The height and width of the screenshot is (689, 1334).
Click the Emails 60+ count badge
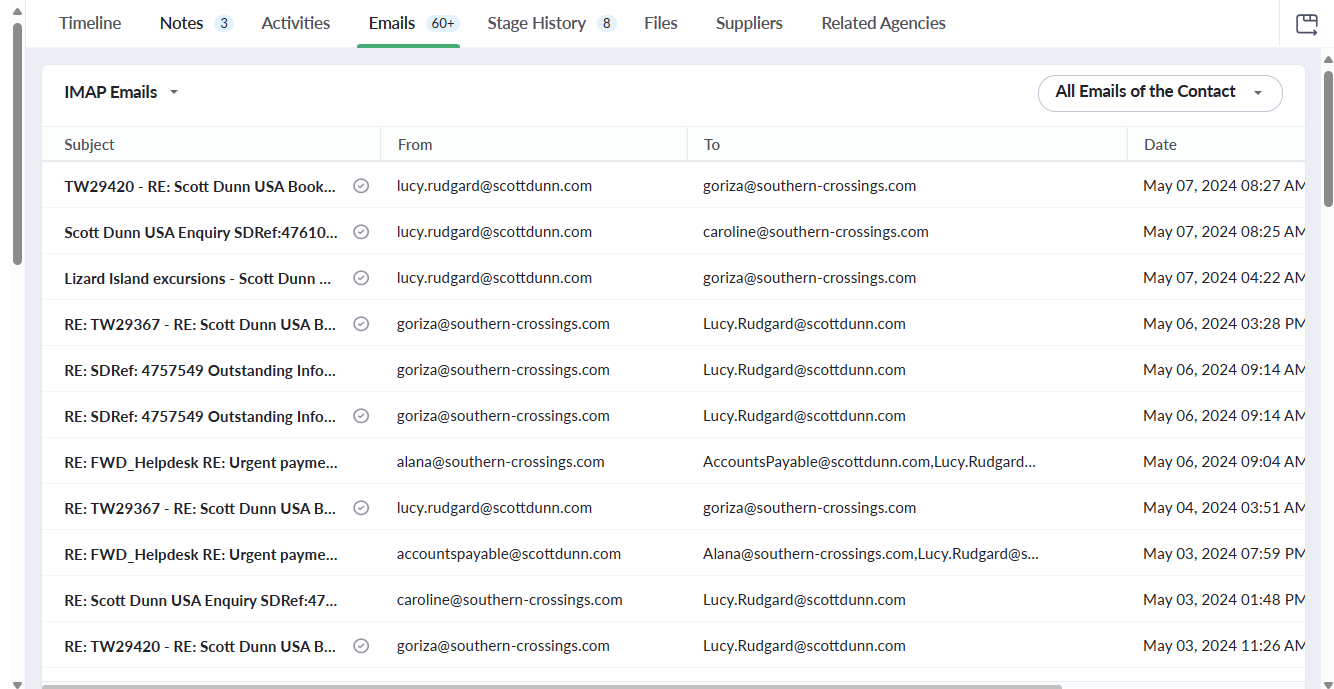pyautogui.click(x=442, y=23)
